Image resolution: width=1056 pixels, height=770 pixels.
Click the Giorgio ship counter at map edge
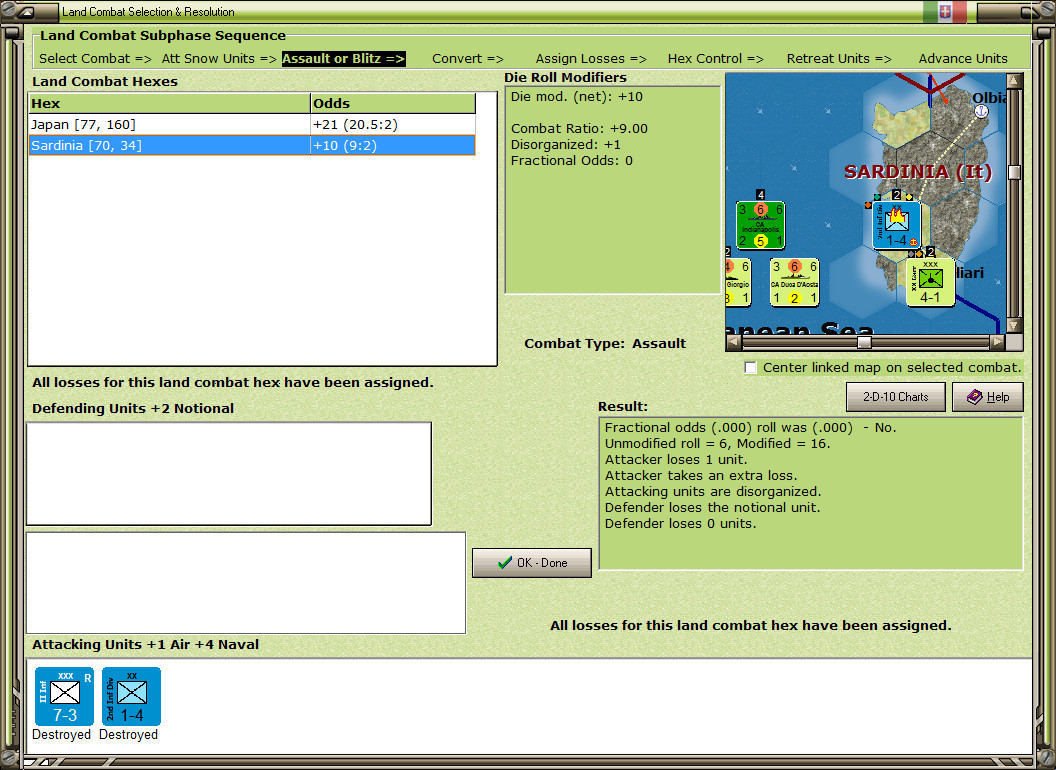pyautogui.click(x=738, y=282)
